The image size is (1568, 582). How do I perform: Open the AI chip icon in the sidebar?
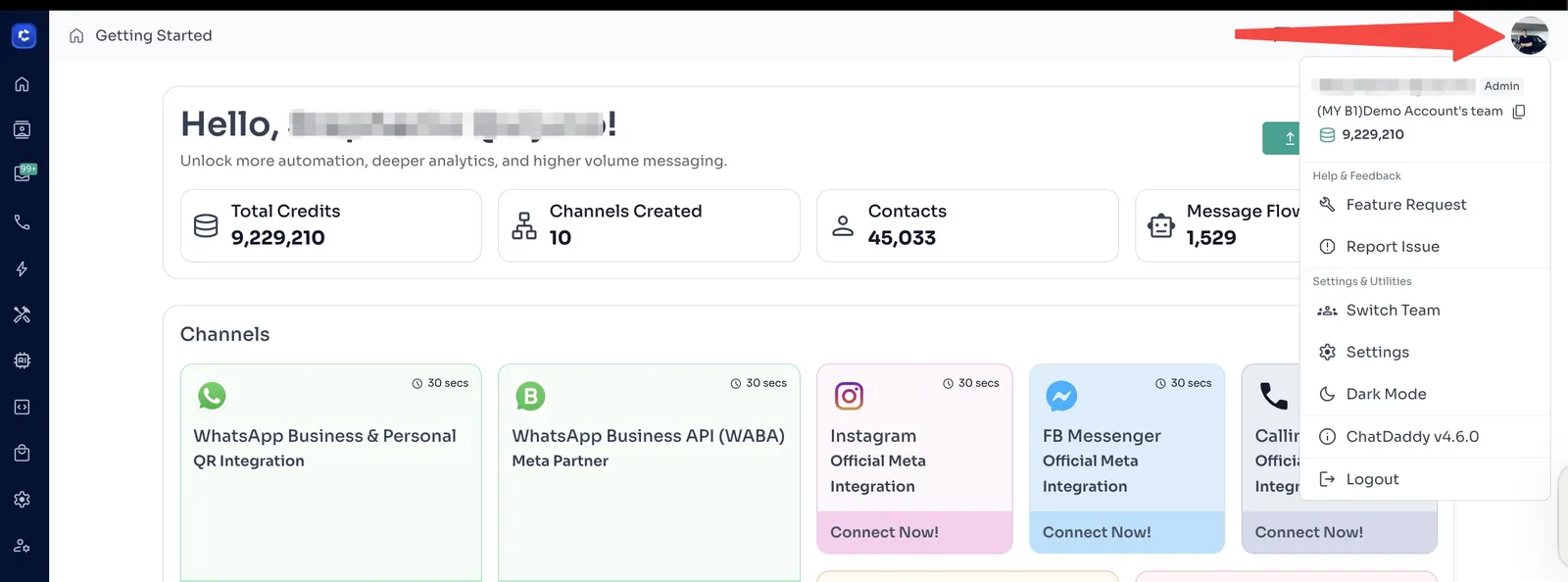22,361
